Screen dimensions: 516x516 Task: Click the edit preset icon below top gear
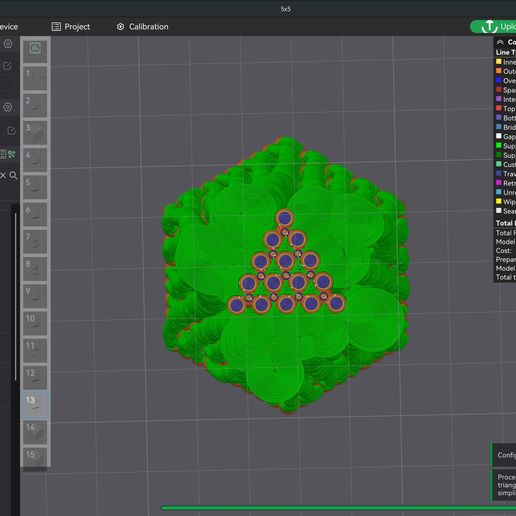pyautogui.click(x=7, y=66)
